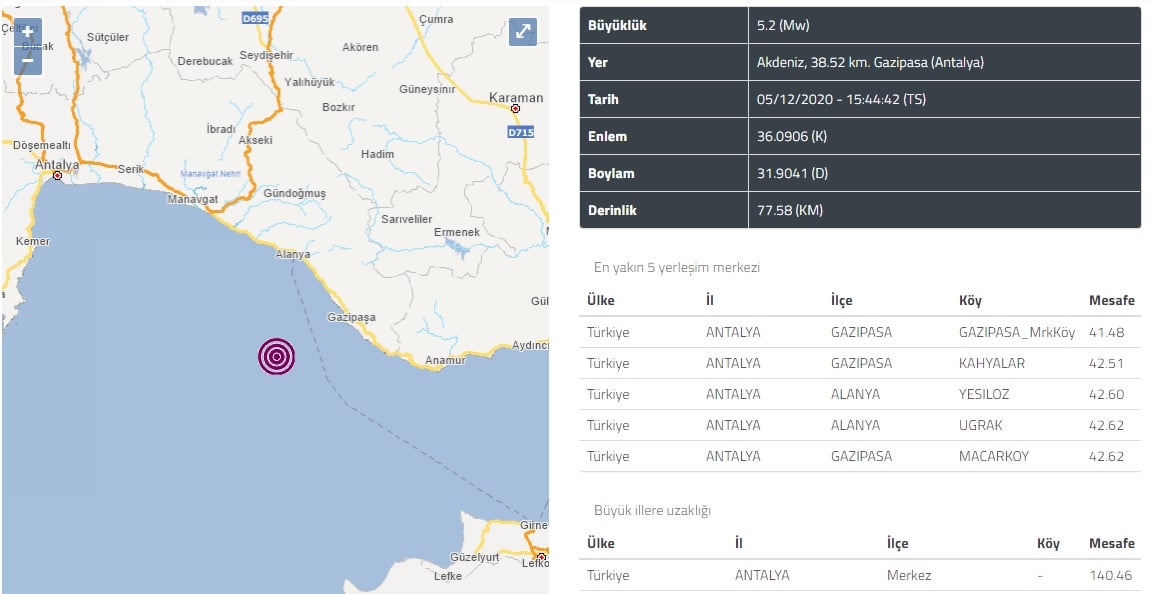Click the D695 road shield

pyautogui.click(x=255, y=18)
